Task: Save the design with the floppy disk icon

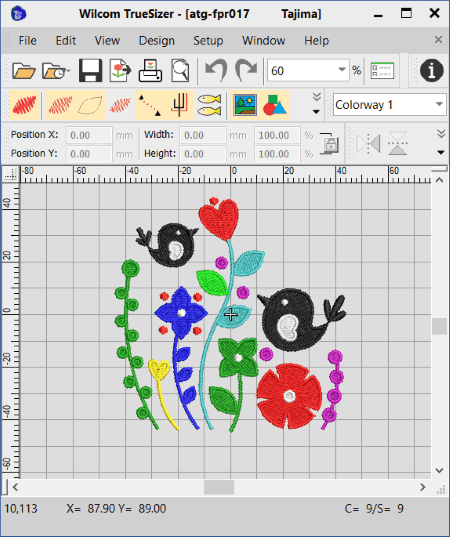Action: coord(90,71)
